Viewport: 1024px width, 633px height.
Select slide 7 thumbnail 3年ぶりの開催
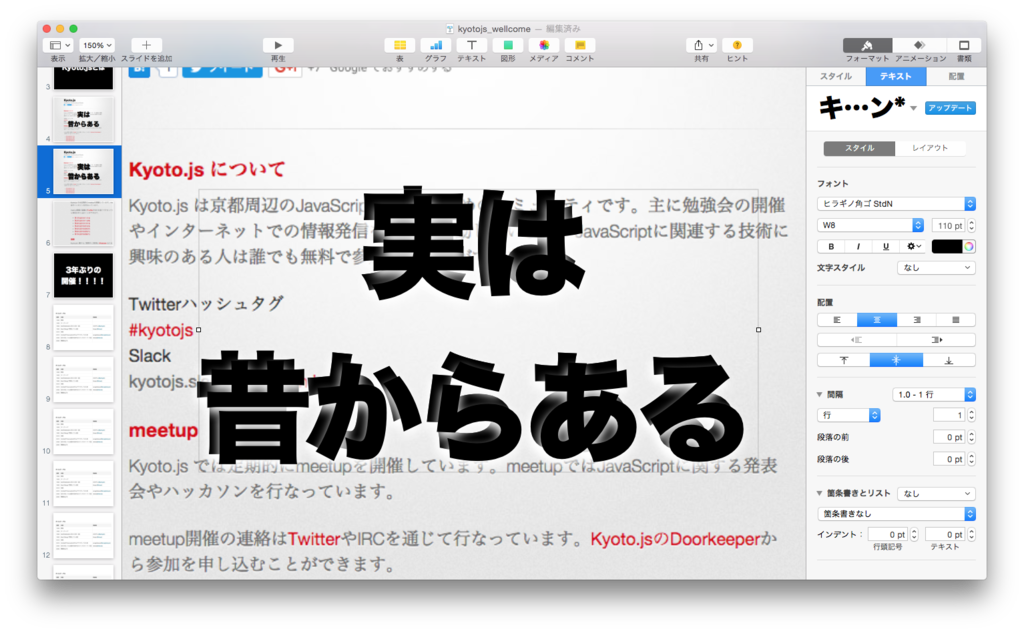(83, 276)
